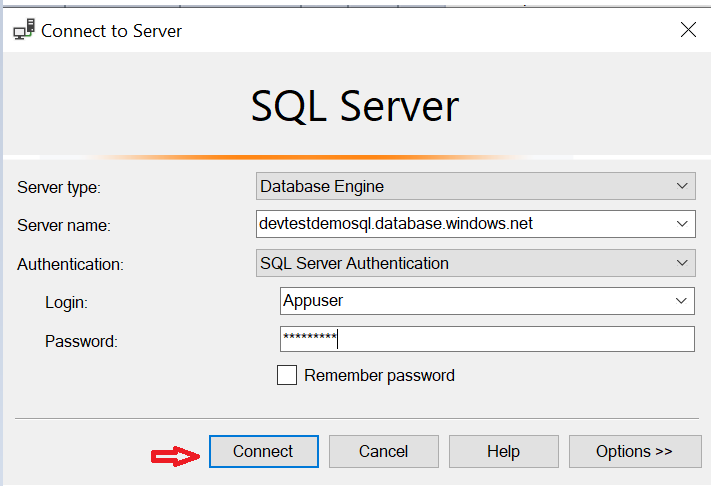This screenshot has width=715, height=486.
Task: Open the Server type dropdown arrow
Action: click(682, 186)
